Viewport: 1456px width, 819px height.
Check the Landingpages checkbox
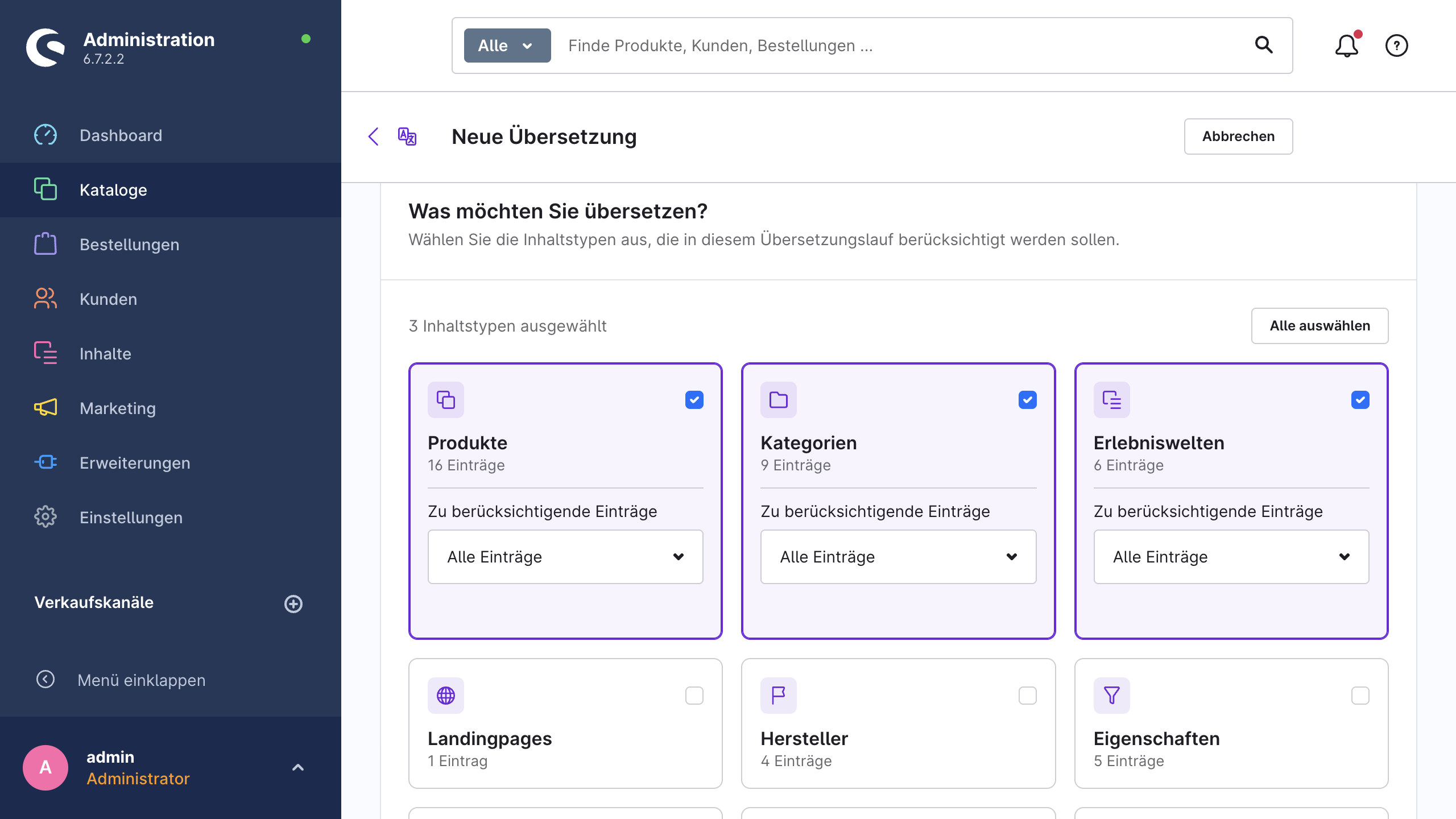tap(694, 696)
